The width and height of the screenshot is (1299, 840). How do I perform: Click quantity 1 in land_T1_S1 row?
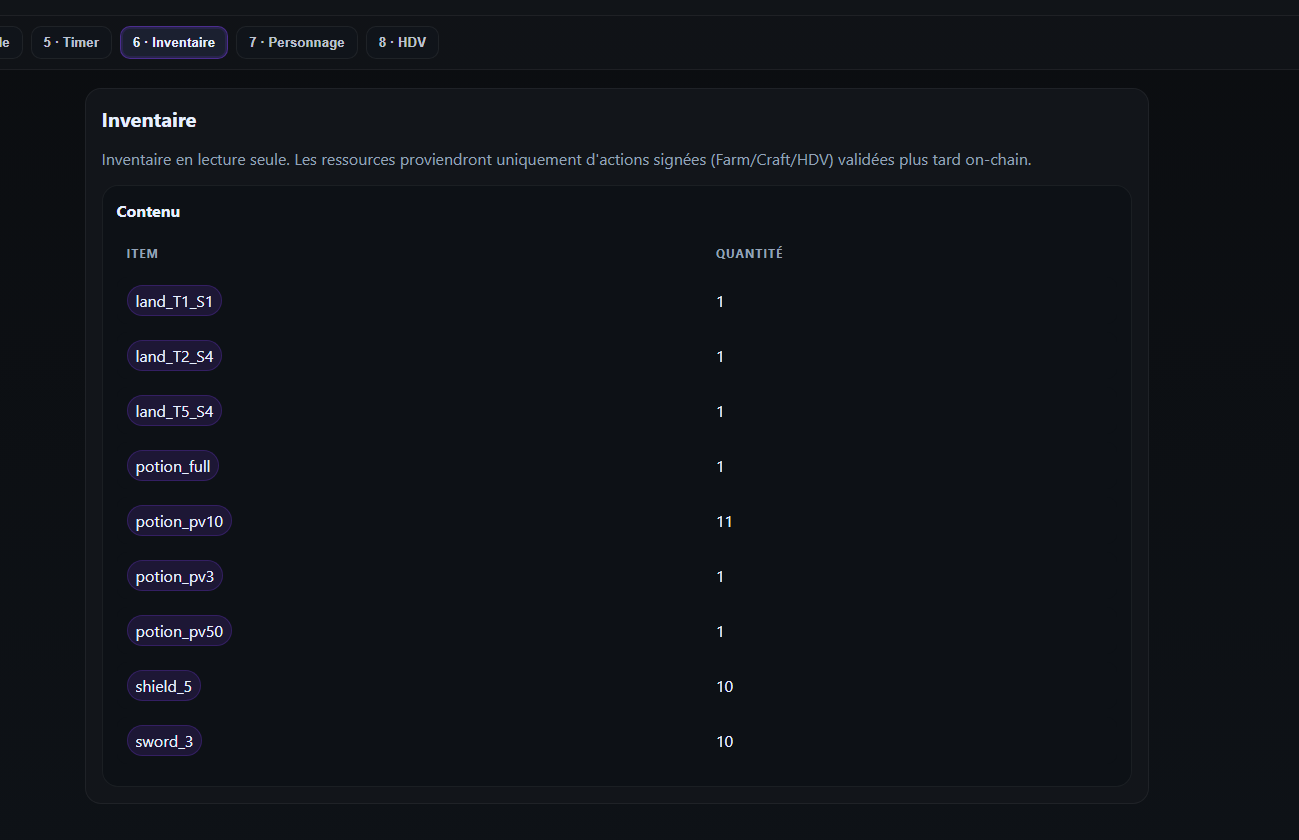(720, 301)
